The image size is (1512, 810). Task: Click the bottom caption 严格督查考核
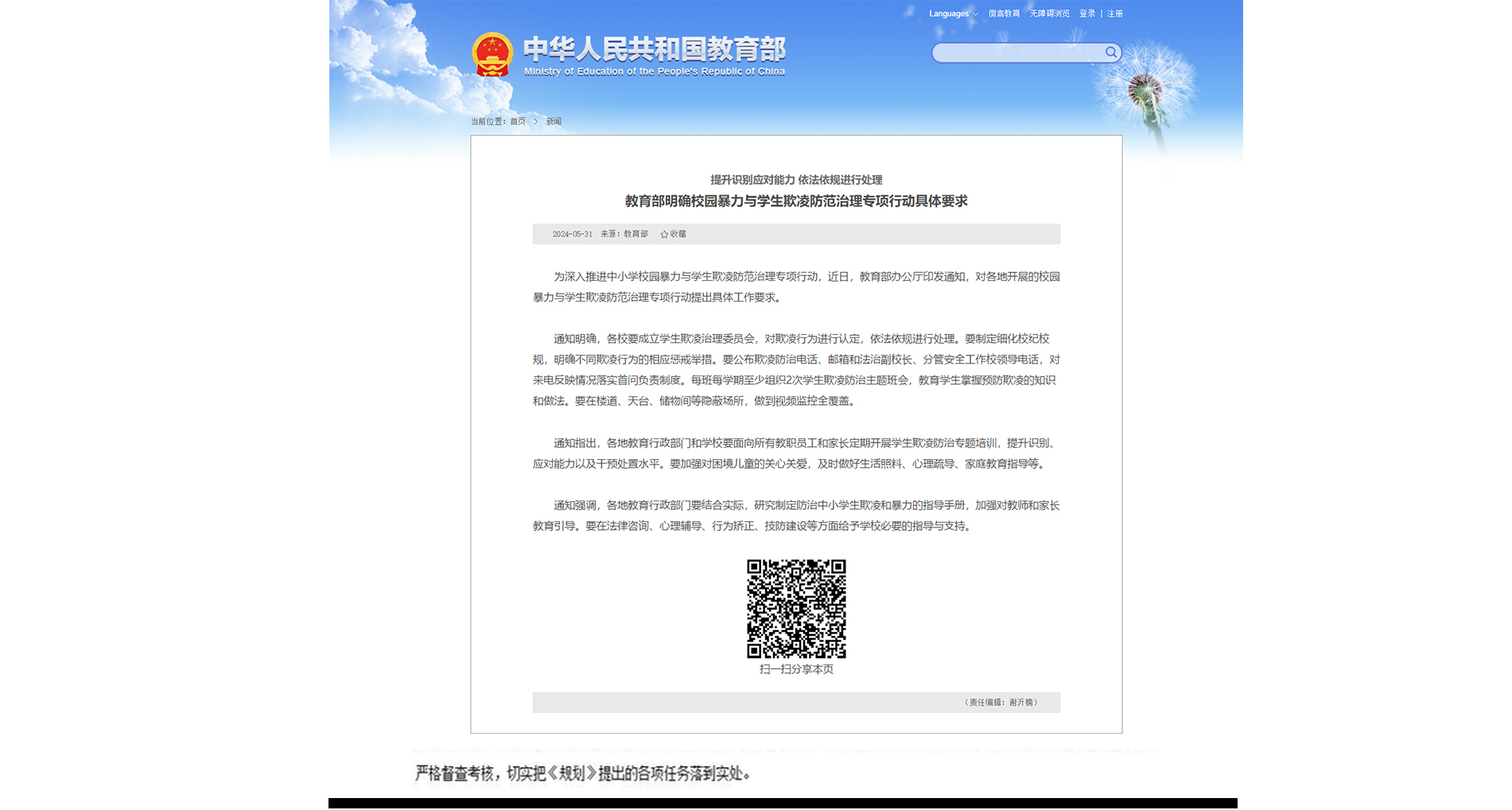[583, 773]
